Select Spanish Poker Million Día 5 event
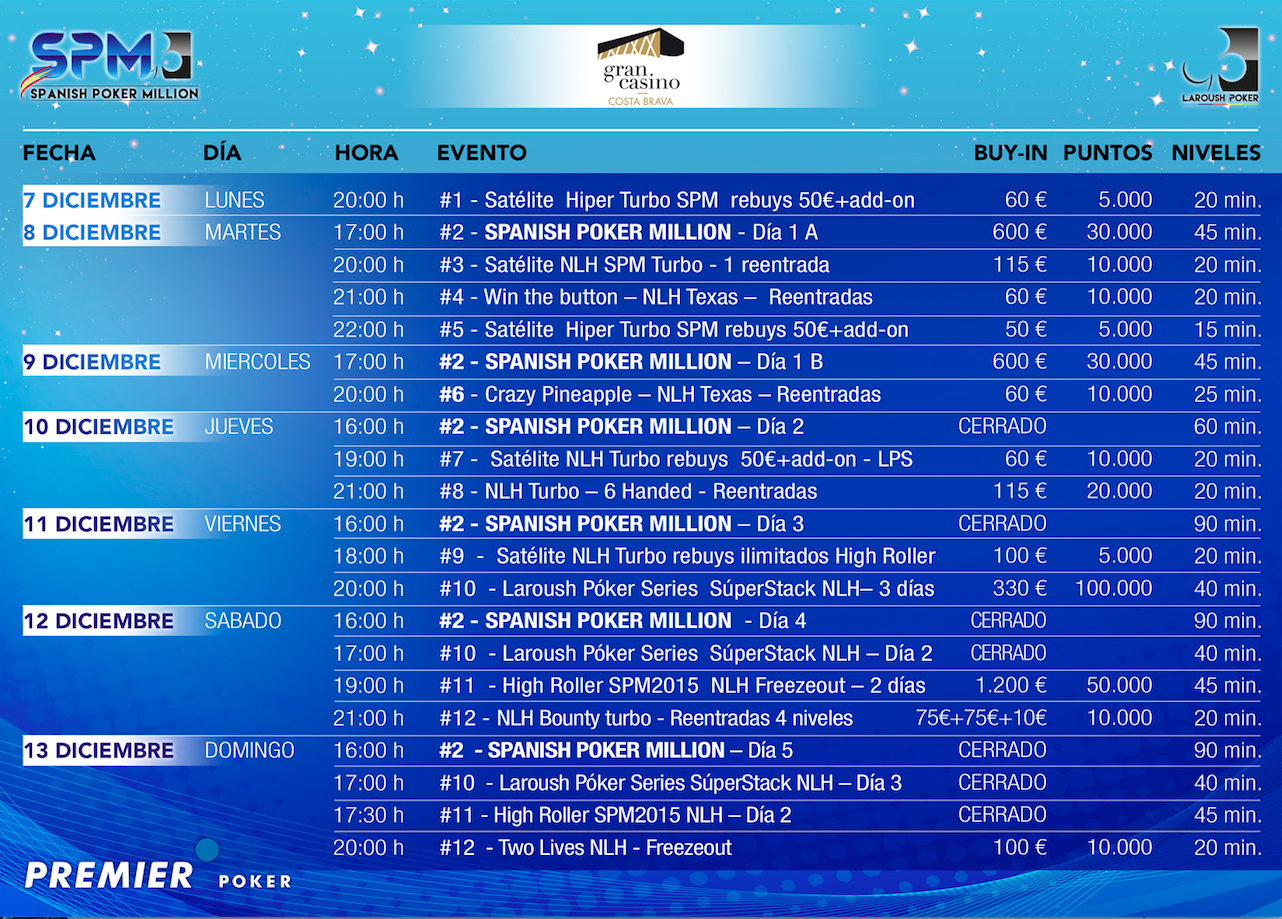 point(616,750)
